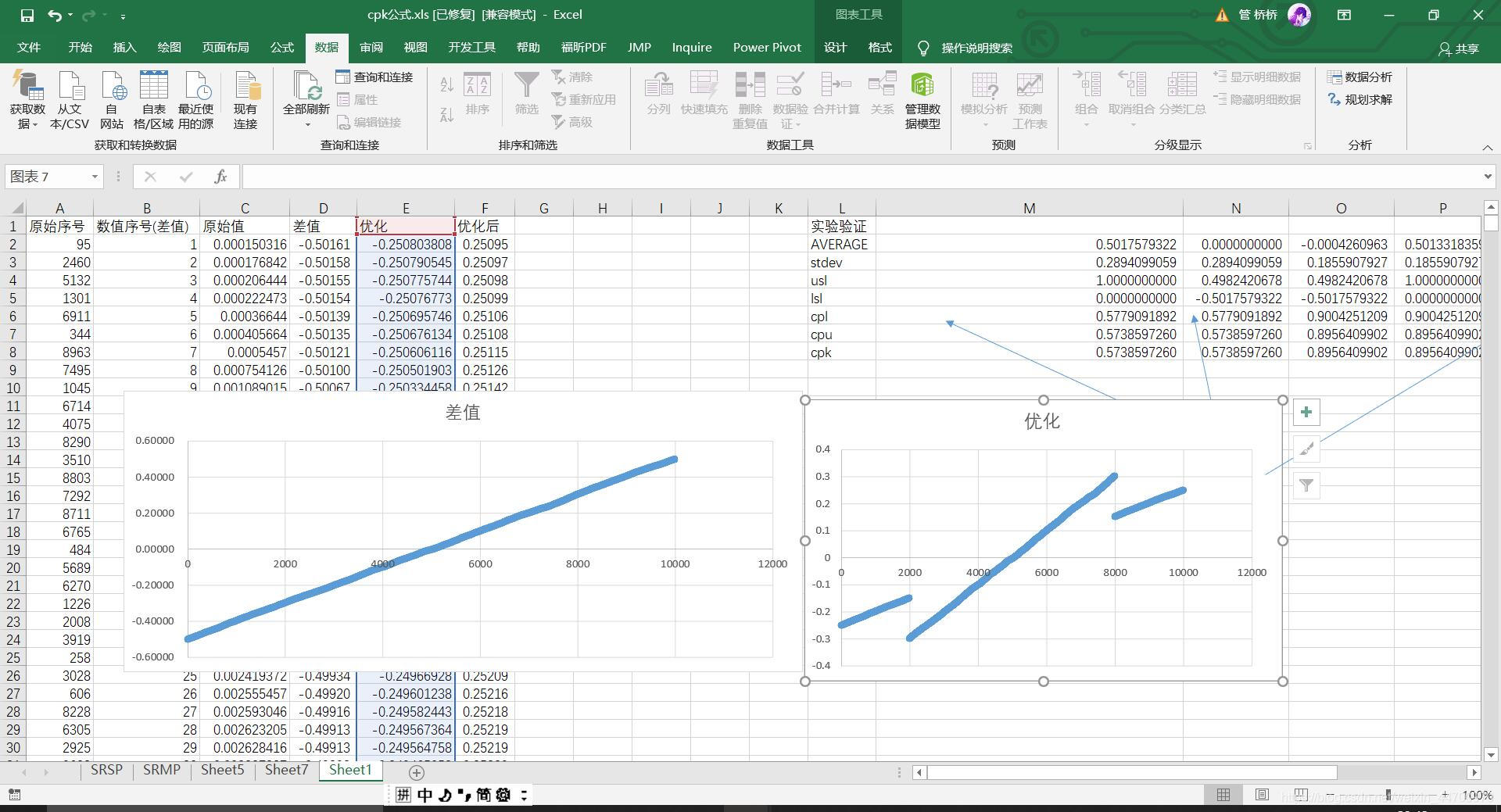Switch to the Home (开始) tab
1501x812 pixels.
tap(80, 48)
